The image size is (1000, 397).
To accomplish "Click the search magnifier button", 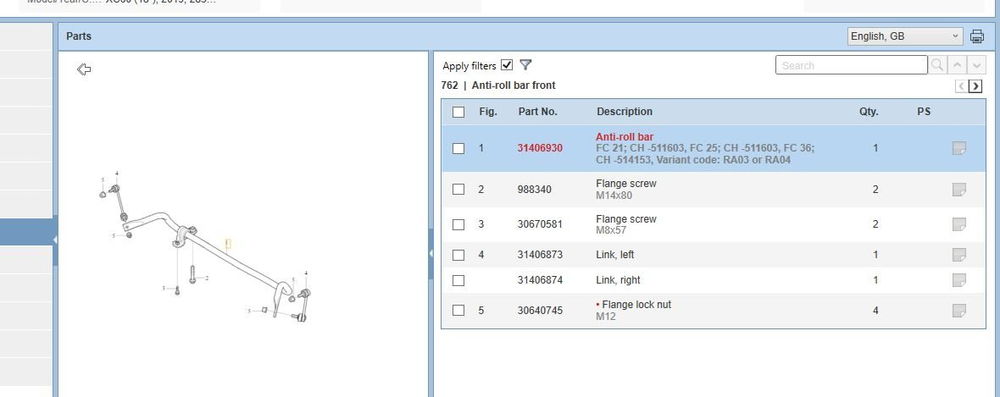I will coord(937,65).
